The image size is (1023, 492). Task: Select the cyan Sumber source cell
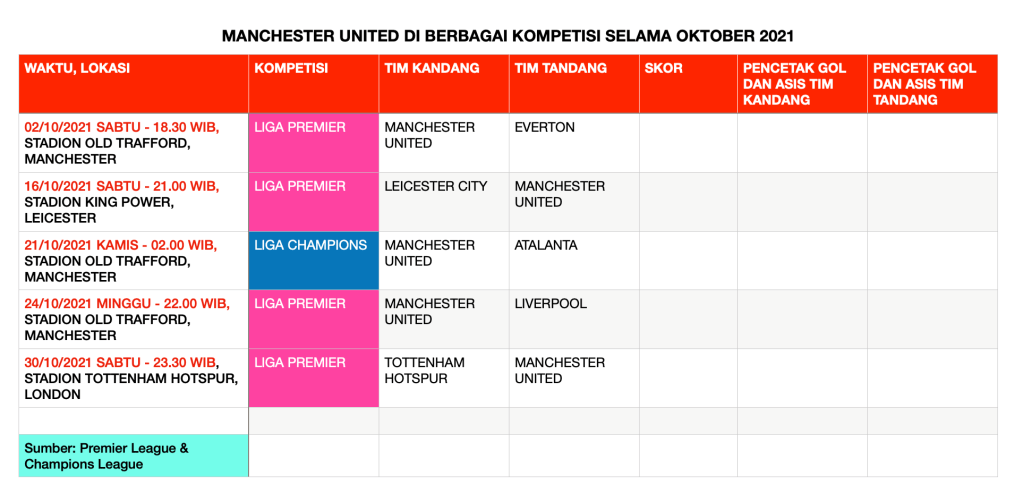click(133, 456)
